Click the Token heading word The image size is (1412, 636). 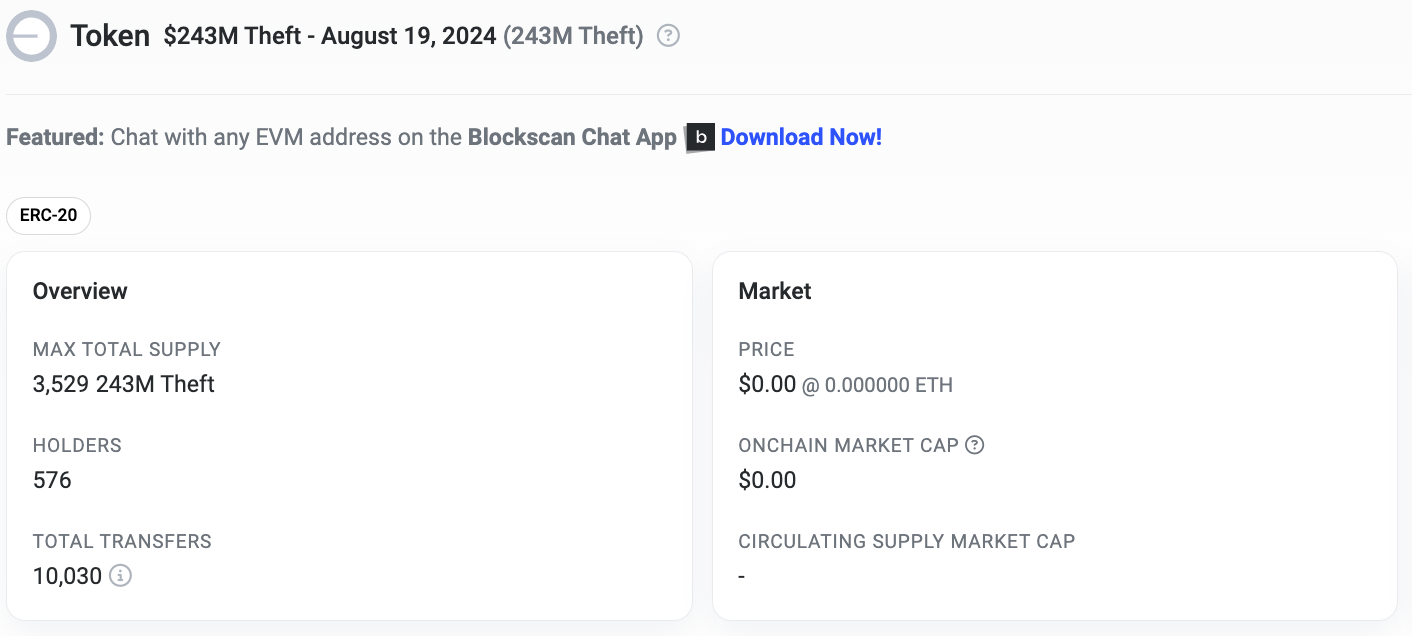[110, 36]
